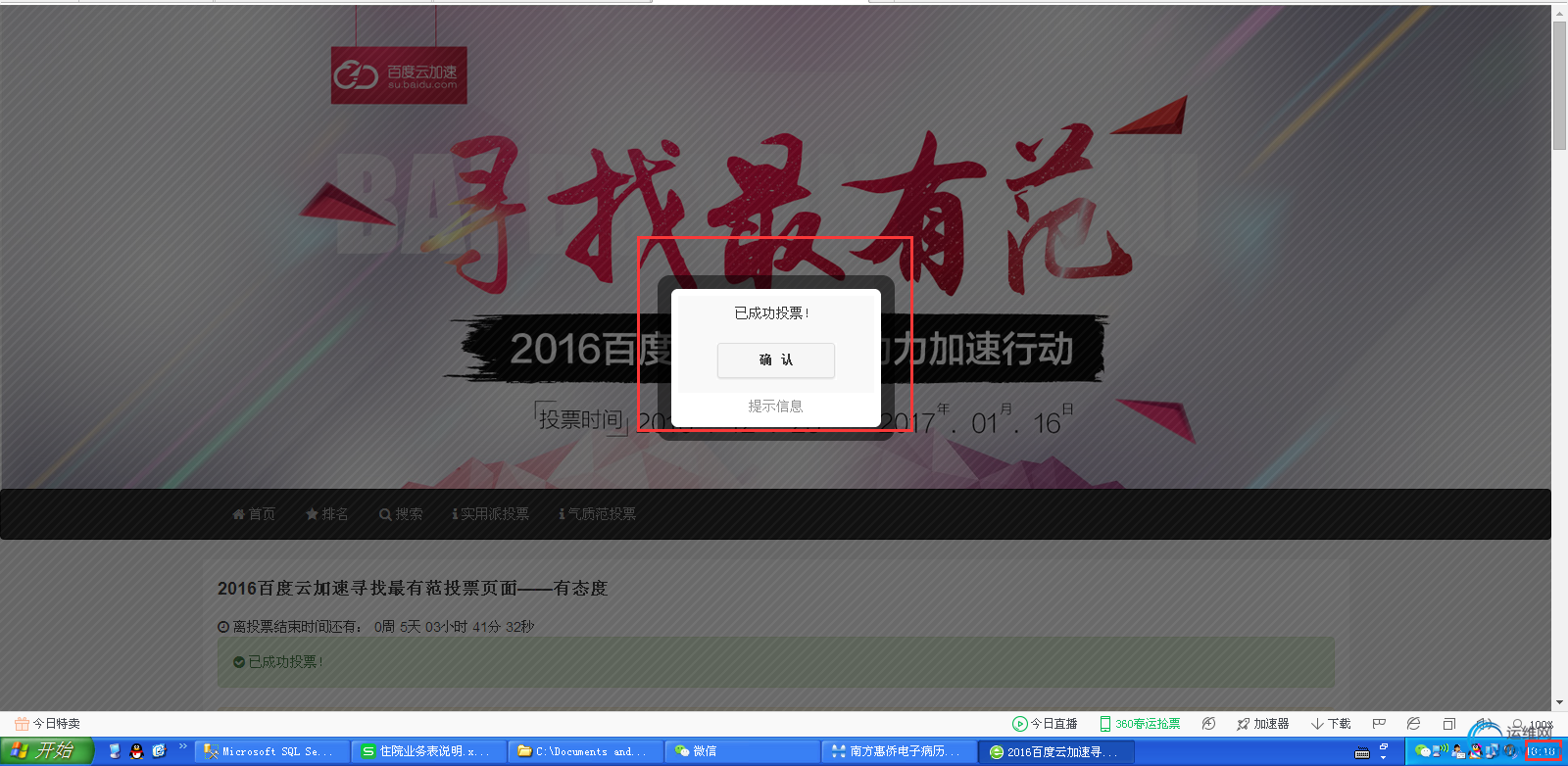The width and height of the screenshot is (1568, 766).
Task: Open the QQ penguin tray icon
Action: [x=1475, y=751]
